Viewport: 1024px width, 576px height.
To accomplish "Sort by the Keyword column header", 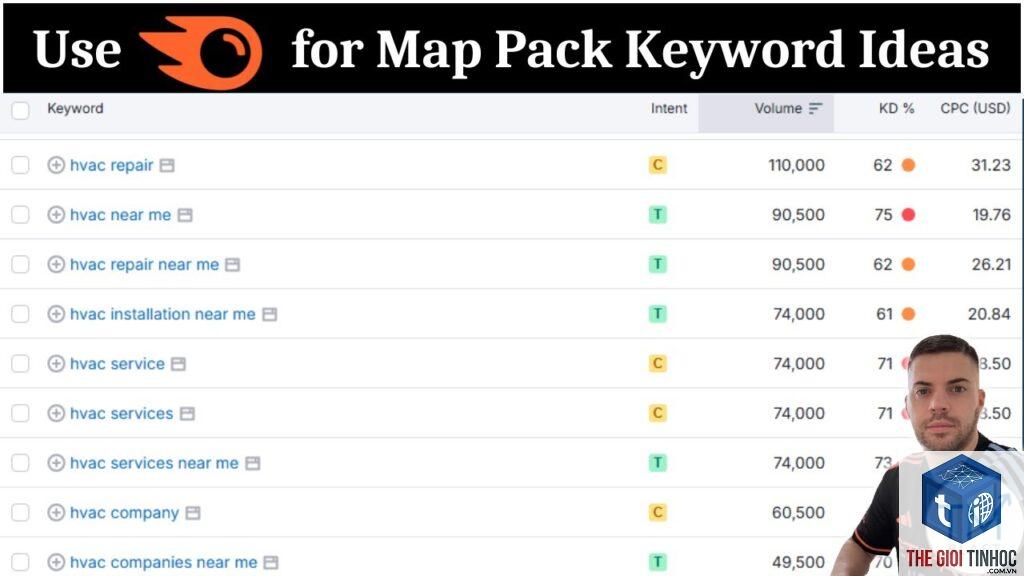I will click(75, 108).
